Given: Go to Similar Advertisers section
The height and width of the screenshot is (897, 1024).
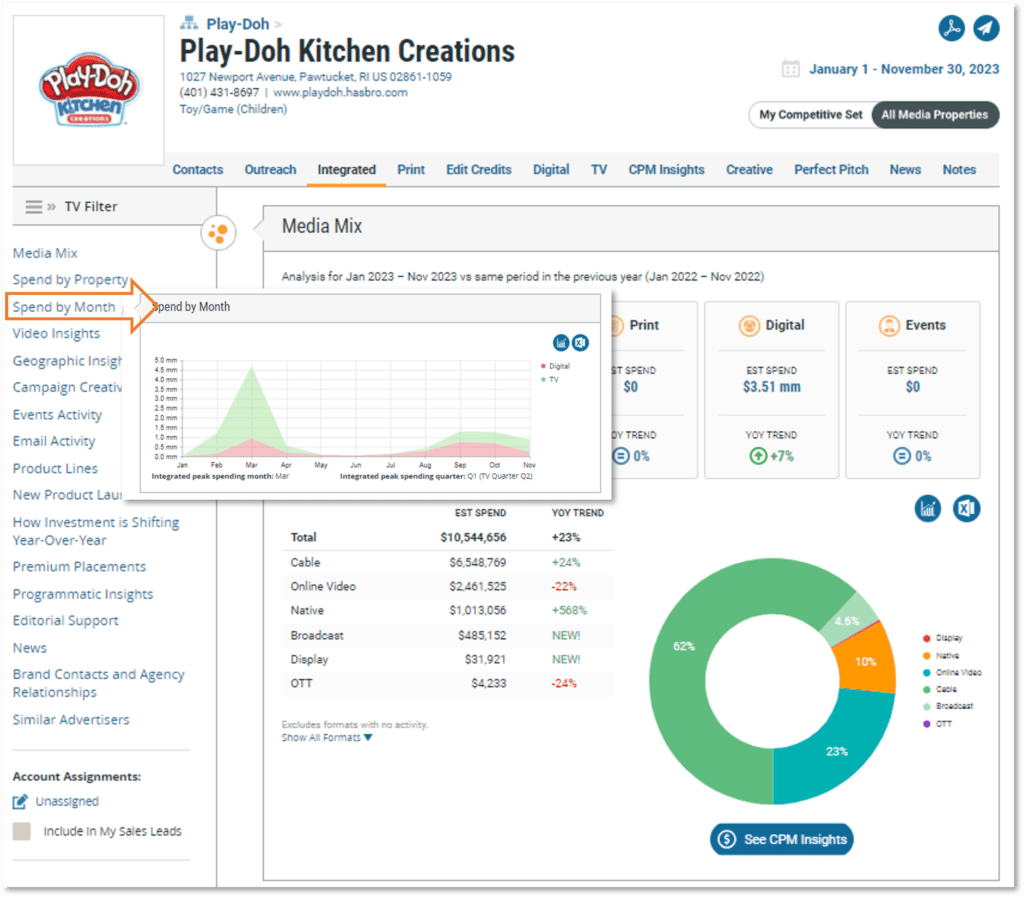Looking at the screenshot, I should click(71, 720).
